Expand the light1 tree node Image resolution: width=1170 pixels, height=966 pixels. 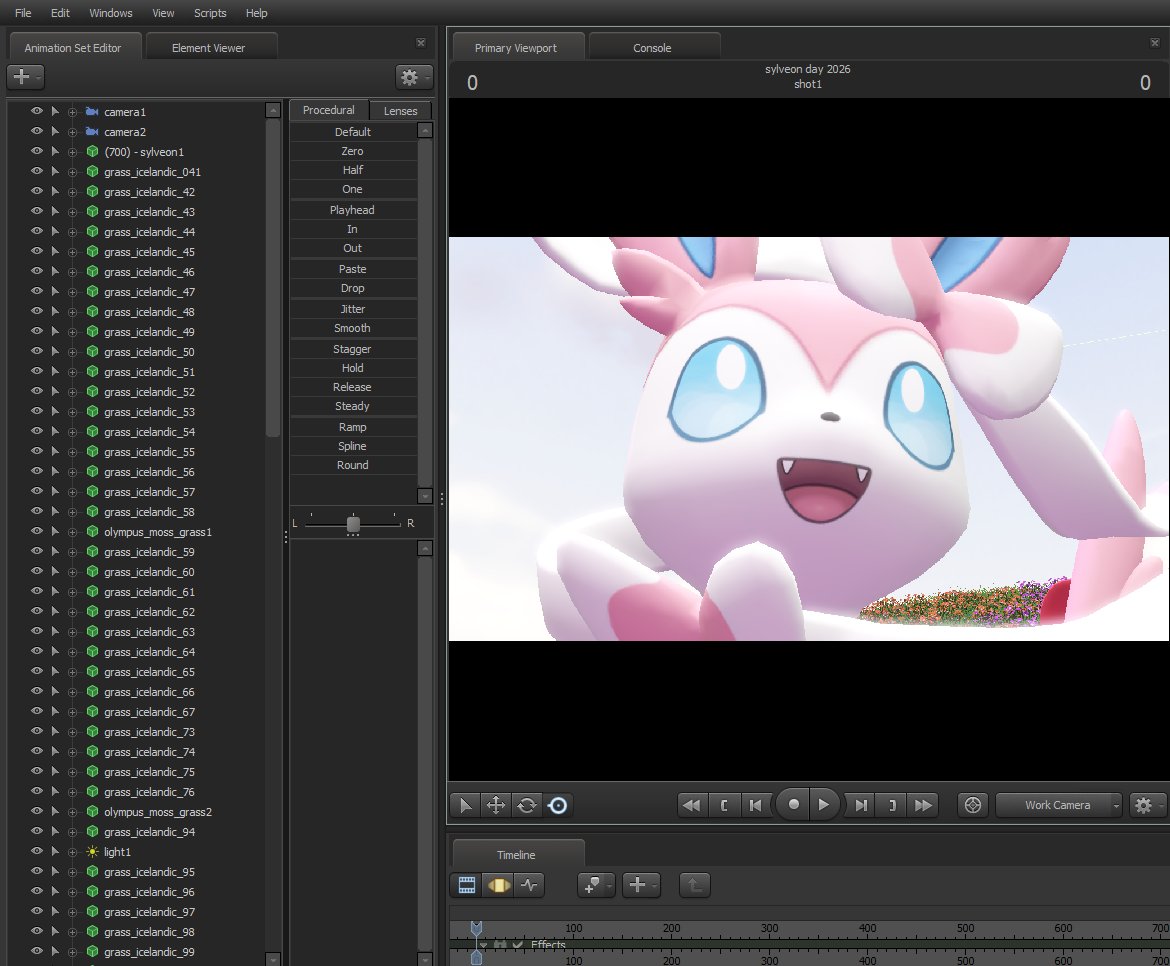72,852
